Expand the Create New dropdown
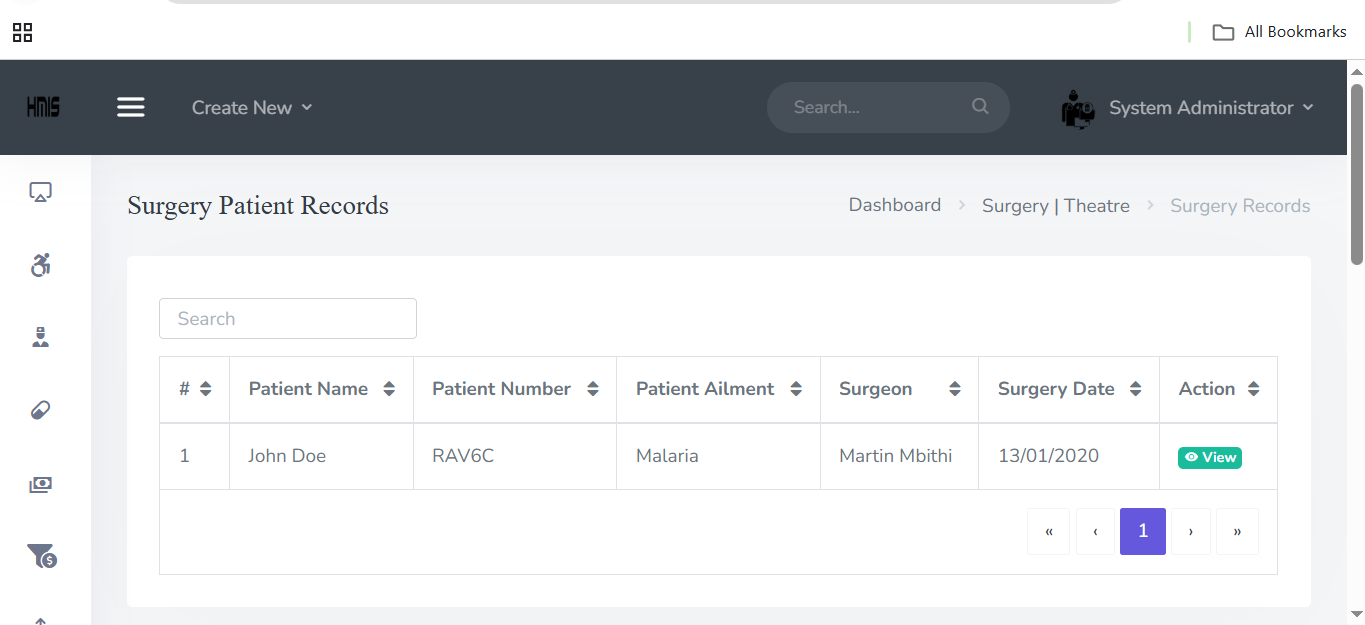The width and height of the screenshot is (1365, 625). point(251,107)
